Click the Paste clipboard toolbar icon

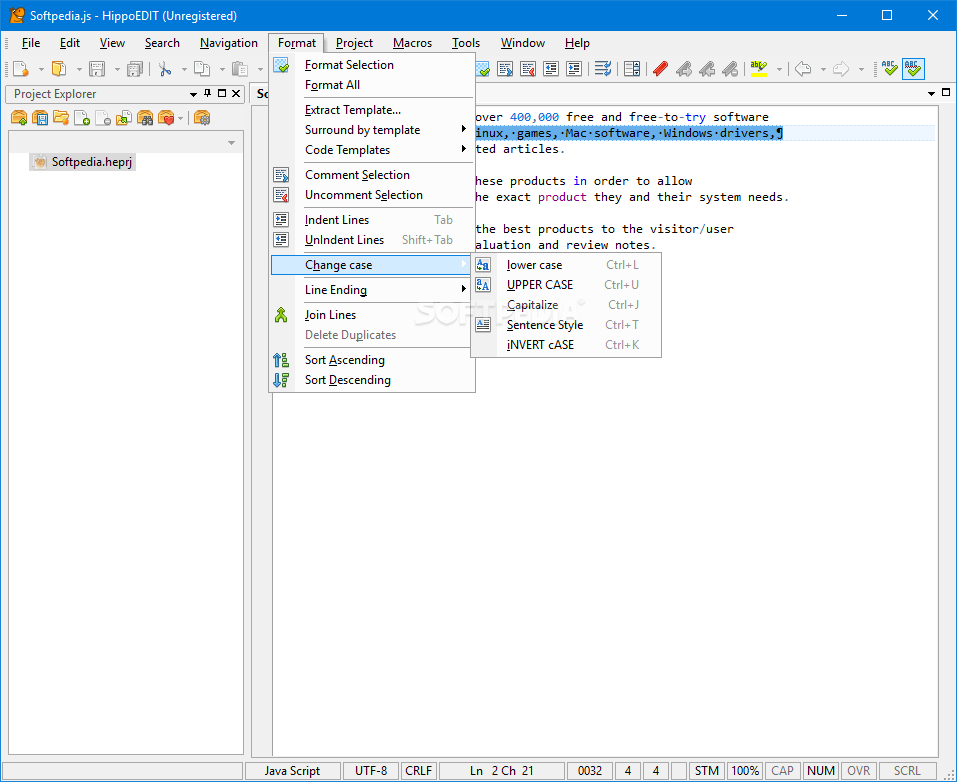(240, 68)
